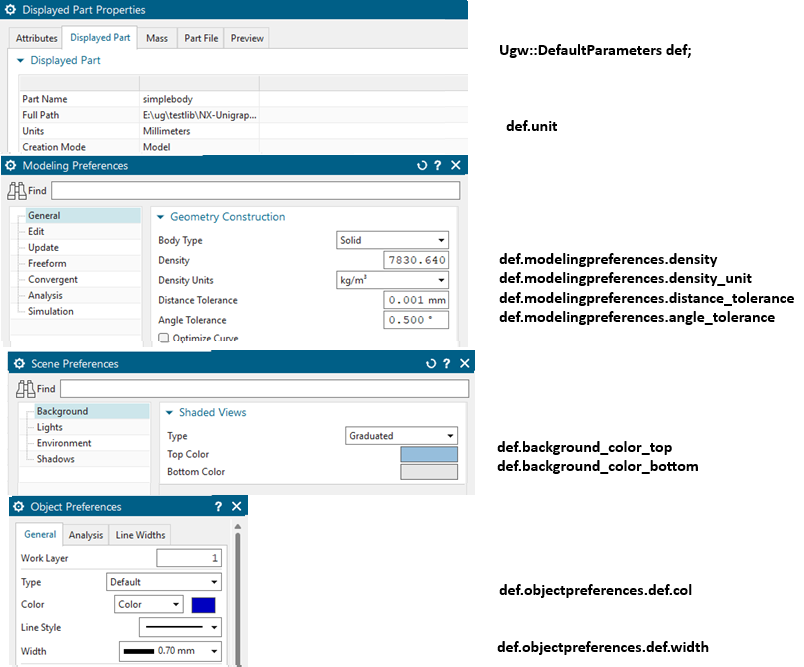
Task: Click the Density input field
Action: coord(416,260)
